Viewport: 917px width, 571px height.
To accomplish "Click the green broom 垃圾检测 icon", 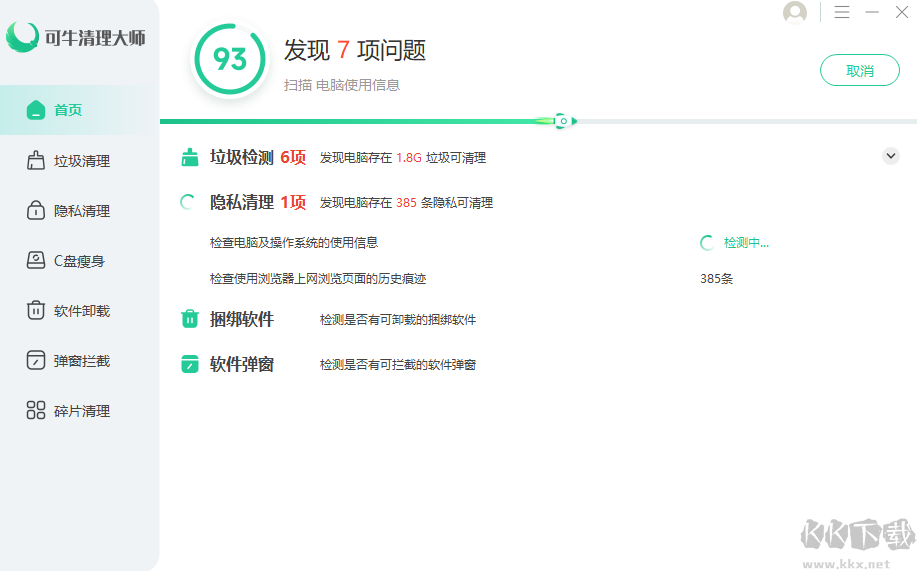I will pos(189,157).
